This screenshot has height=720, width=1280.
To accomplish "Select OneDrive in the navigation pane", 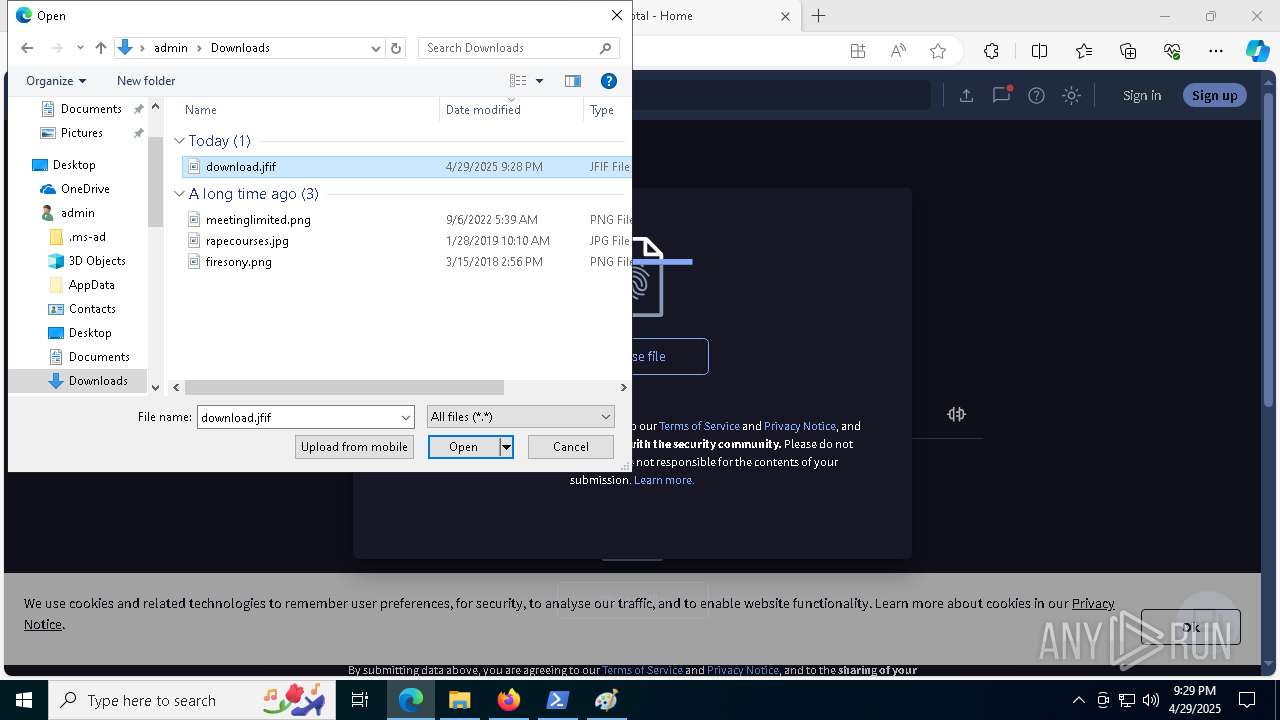I will 85,189.
